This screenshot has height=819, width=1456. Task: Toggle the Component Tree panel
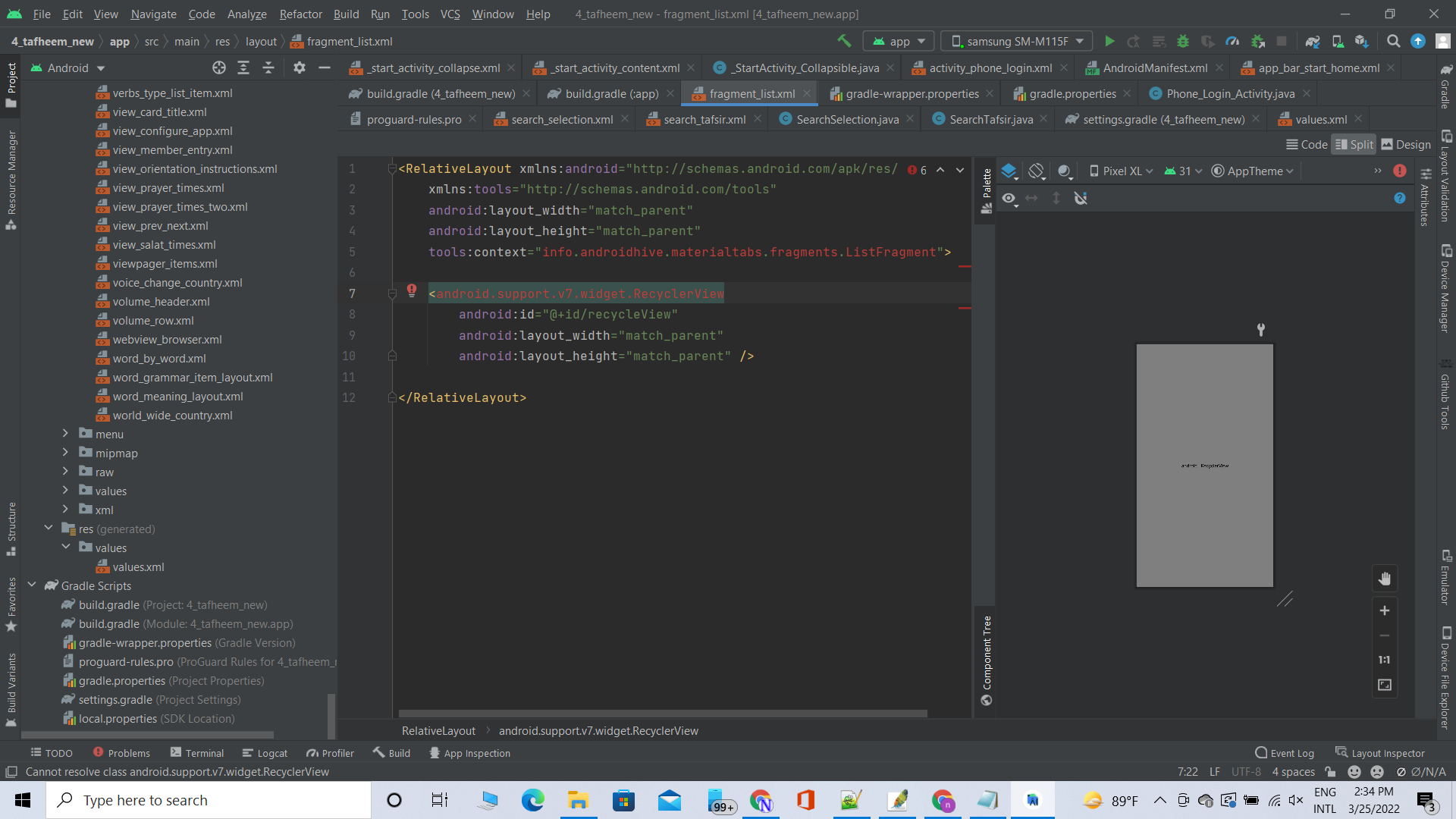coord(986,661)
